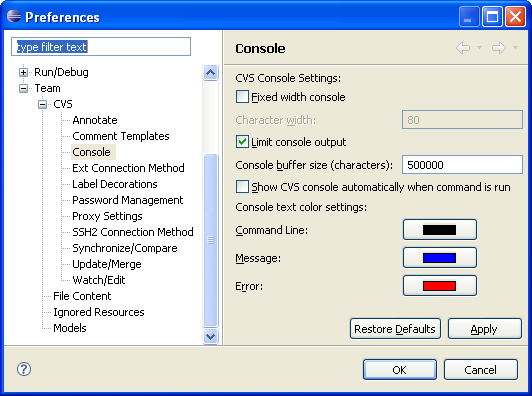This screenshot has width=532, height=396.
Task: Click the tree scrollbar thumb
Action: click(x=210, y=240)
